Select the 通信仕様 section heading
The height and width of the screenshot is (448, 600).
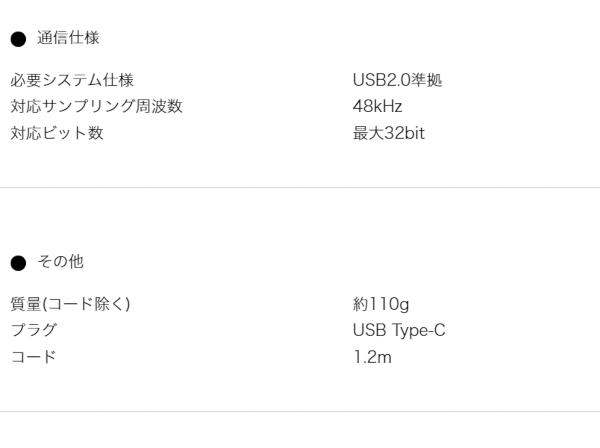[x=68, y=38]
